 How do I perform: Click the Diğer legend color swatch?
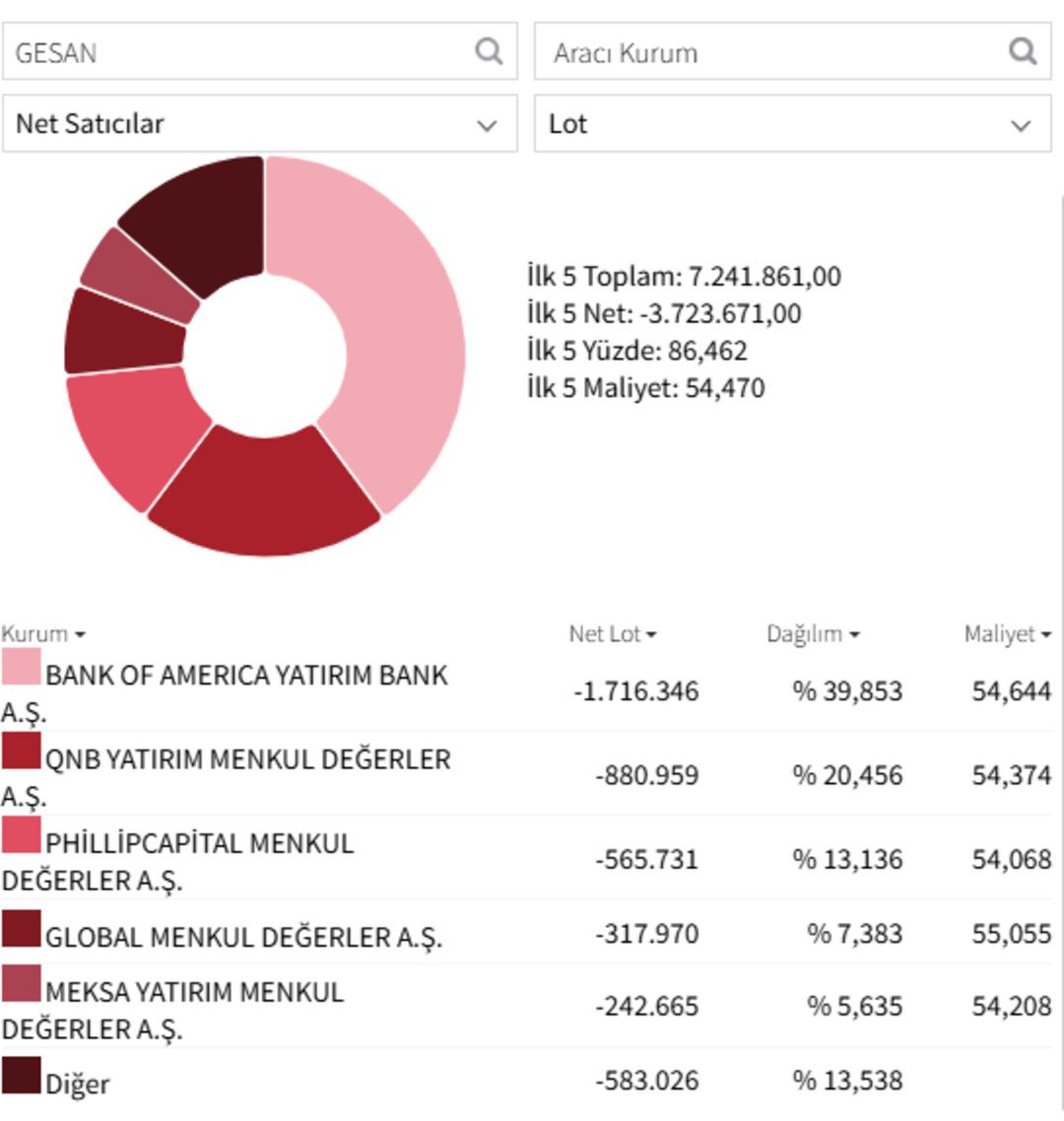pyautogui.click(x=21, y=1076)
